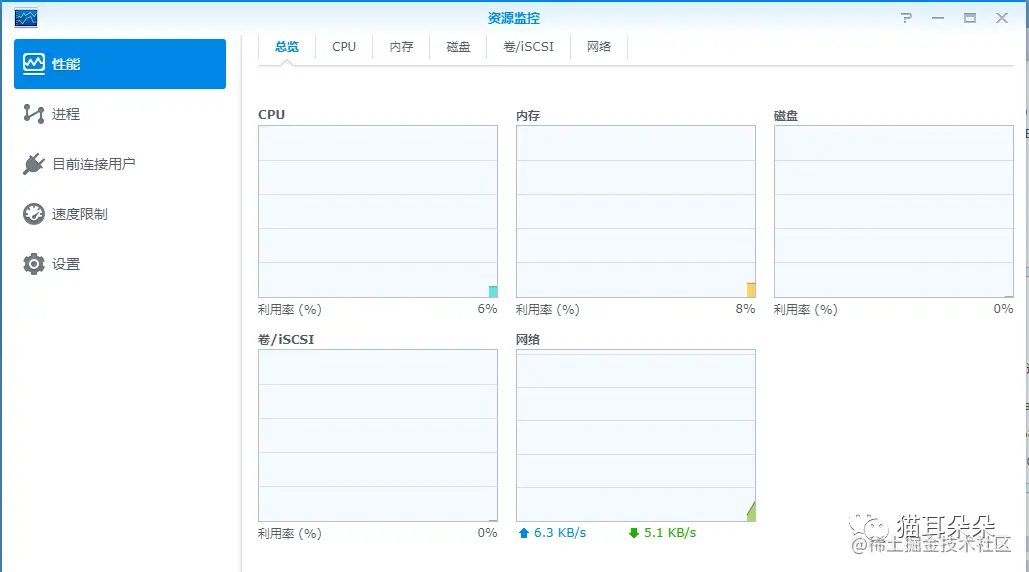Viewport: 1029px width, 572px height.
Task: Minimize the 资源监控 window
Action: [x=938, y=18]
